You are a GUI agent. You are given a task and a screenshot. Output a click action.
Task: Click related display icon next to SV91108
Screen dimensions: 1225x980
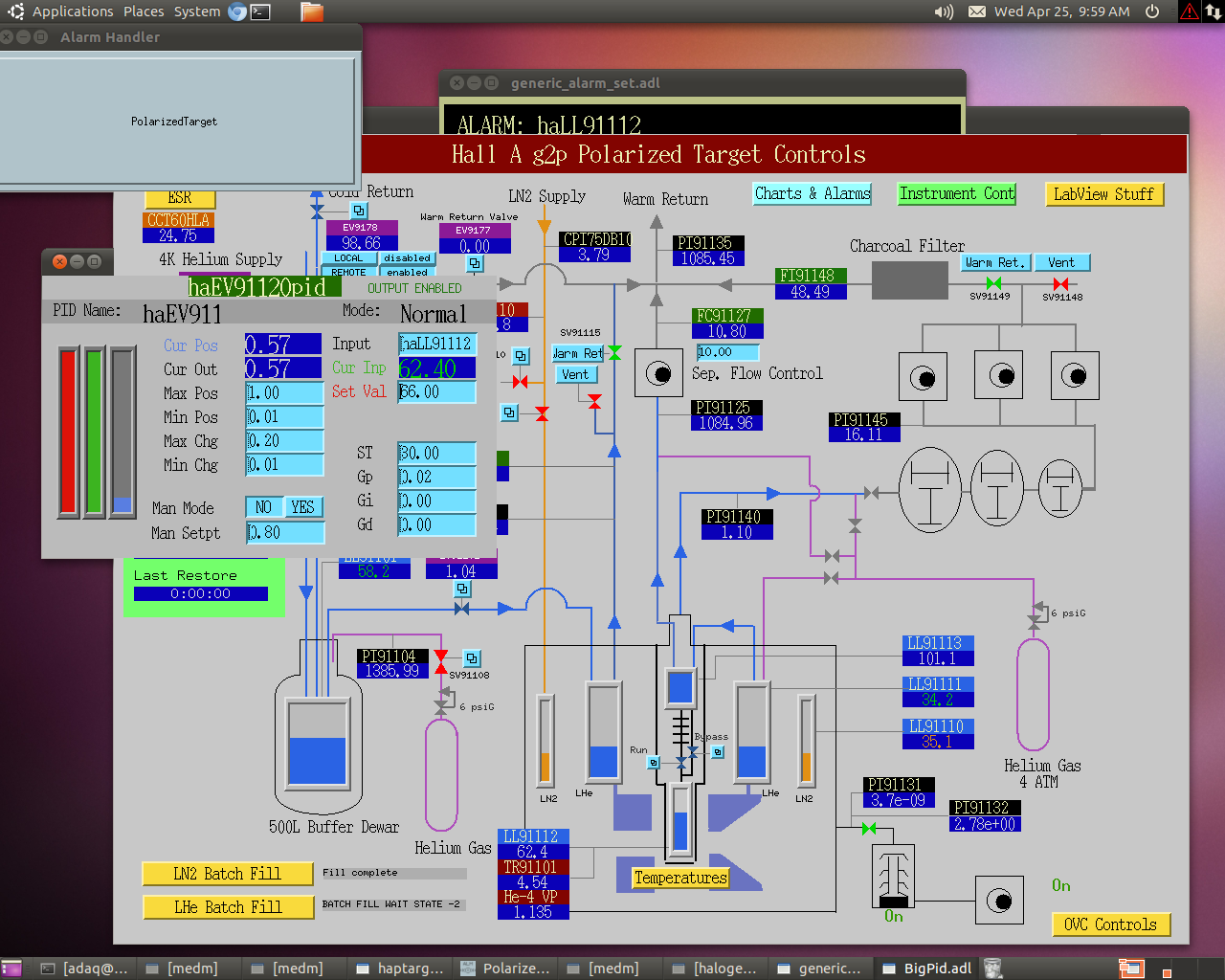coord(472,658)
